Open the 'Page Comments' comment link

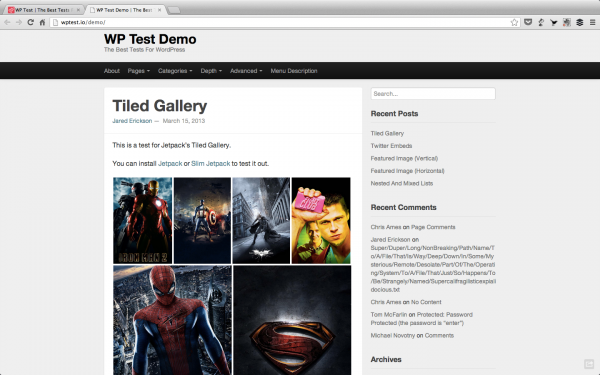[433, 227]
